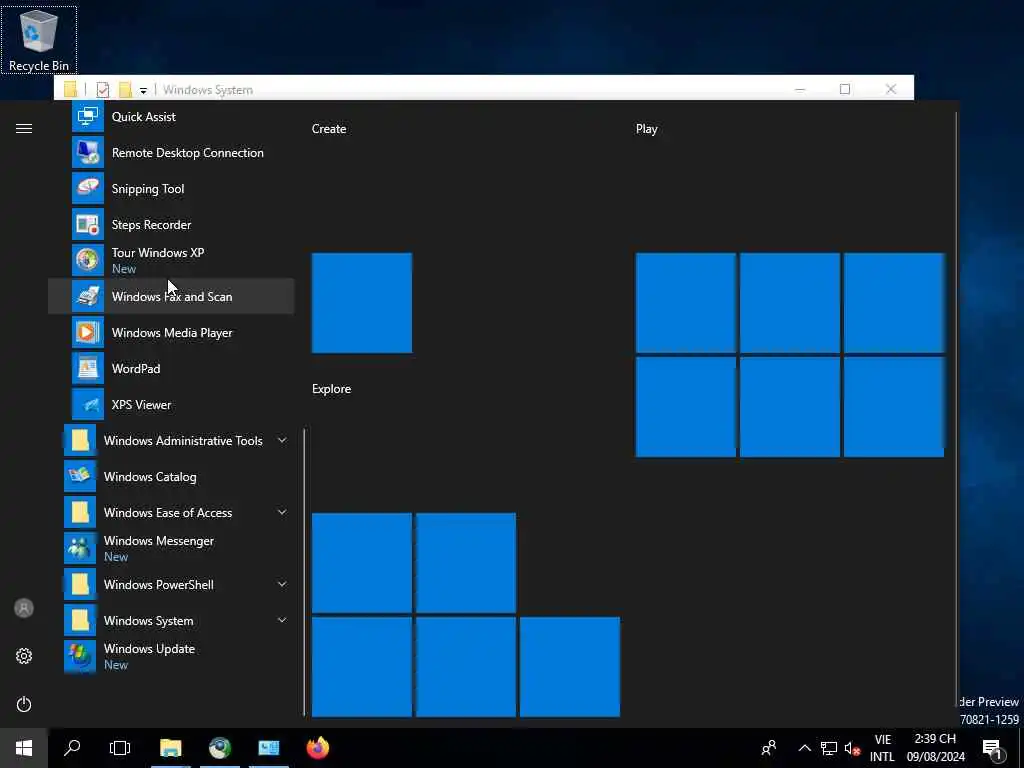Click the single tile under Create

pyautogui.click(x=362, y=303)
